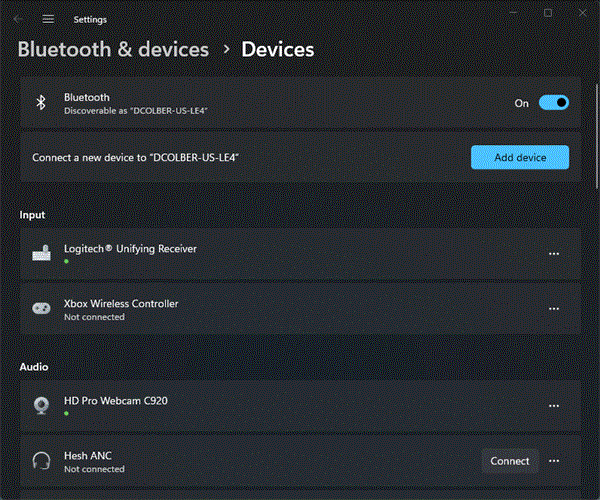Click the HD Pro Webcam C920 icon
The width and height of the screenshot is (600, 500).
pos(41,406)
